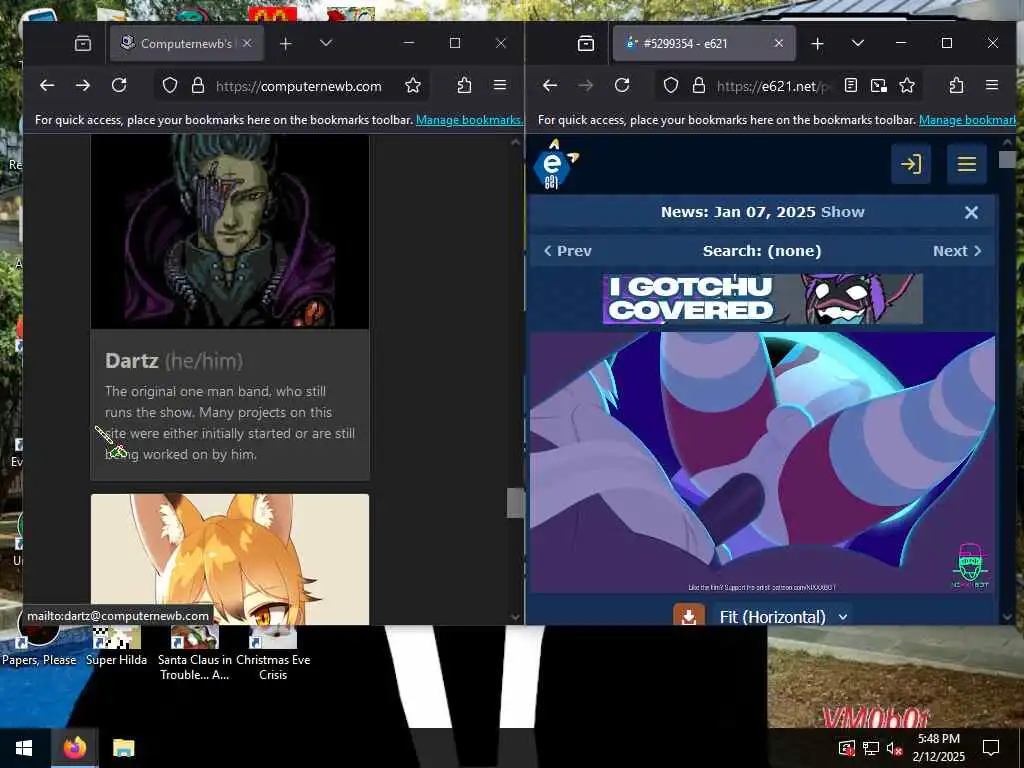Click the fox-eared character avatar
The image size is (1024, 768).
pyautogui.click(x=230, y=559)
